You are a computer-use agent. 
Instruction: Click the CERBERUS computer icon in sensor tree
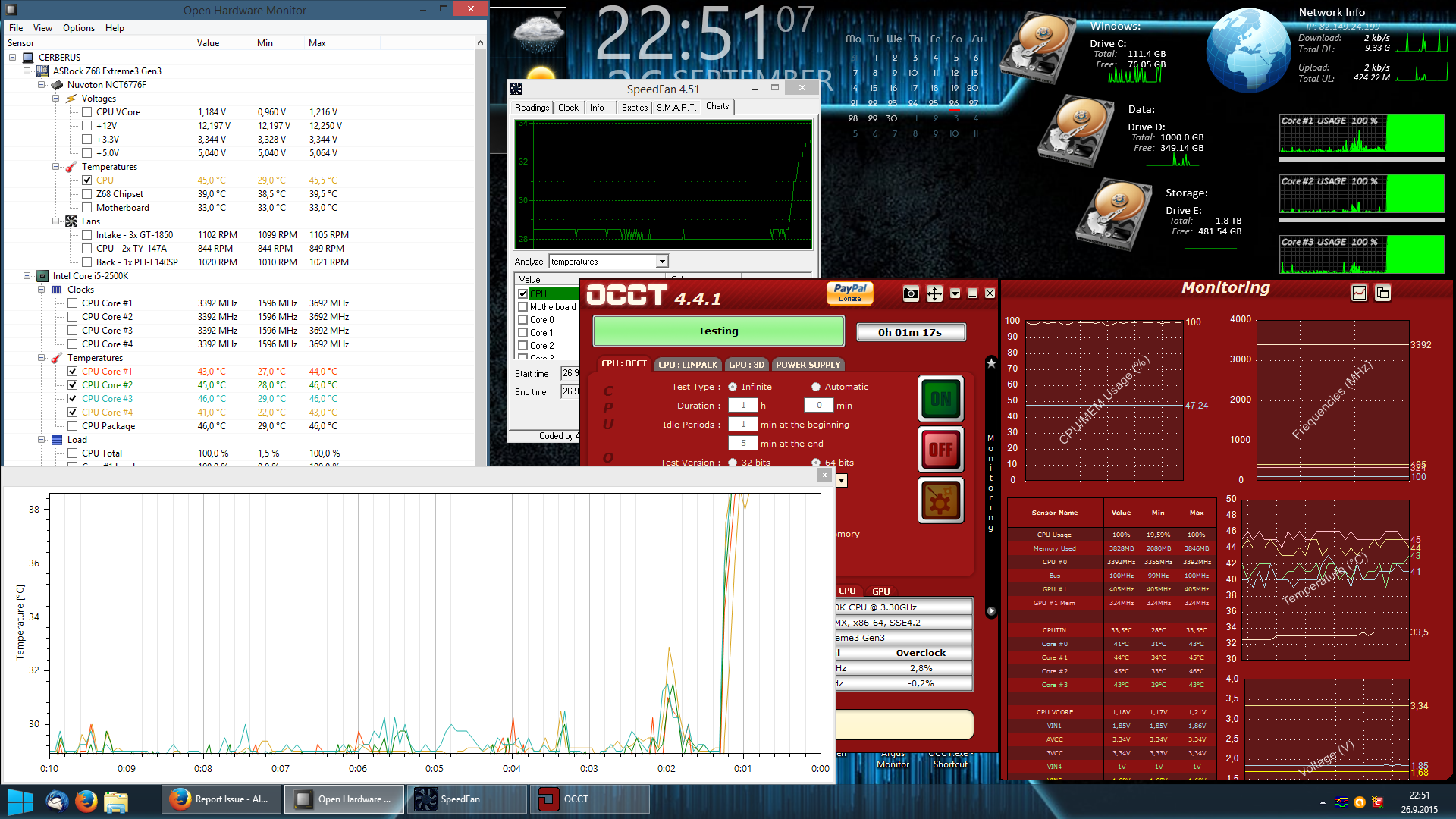coord(28,58)
